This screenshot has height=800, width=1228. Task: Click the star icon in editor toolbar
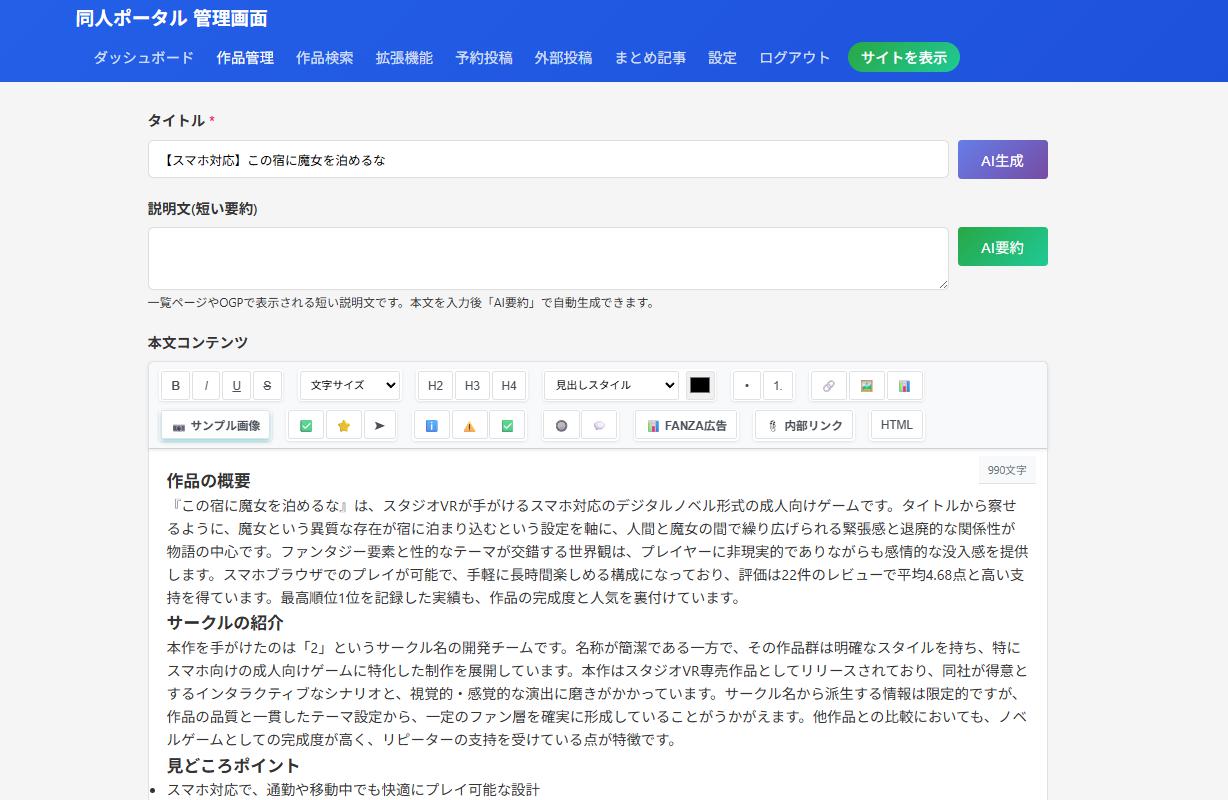(343, 425)
